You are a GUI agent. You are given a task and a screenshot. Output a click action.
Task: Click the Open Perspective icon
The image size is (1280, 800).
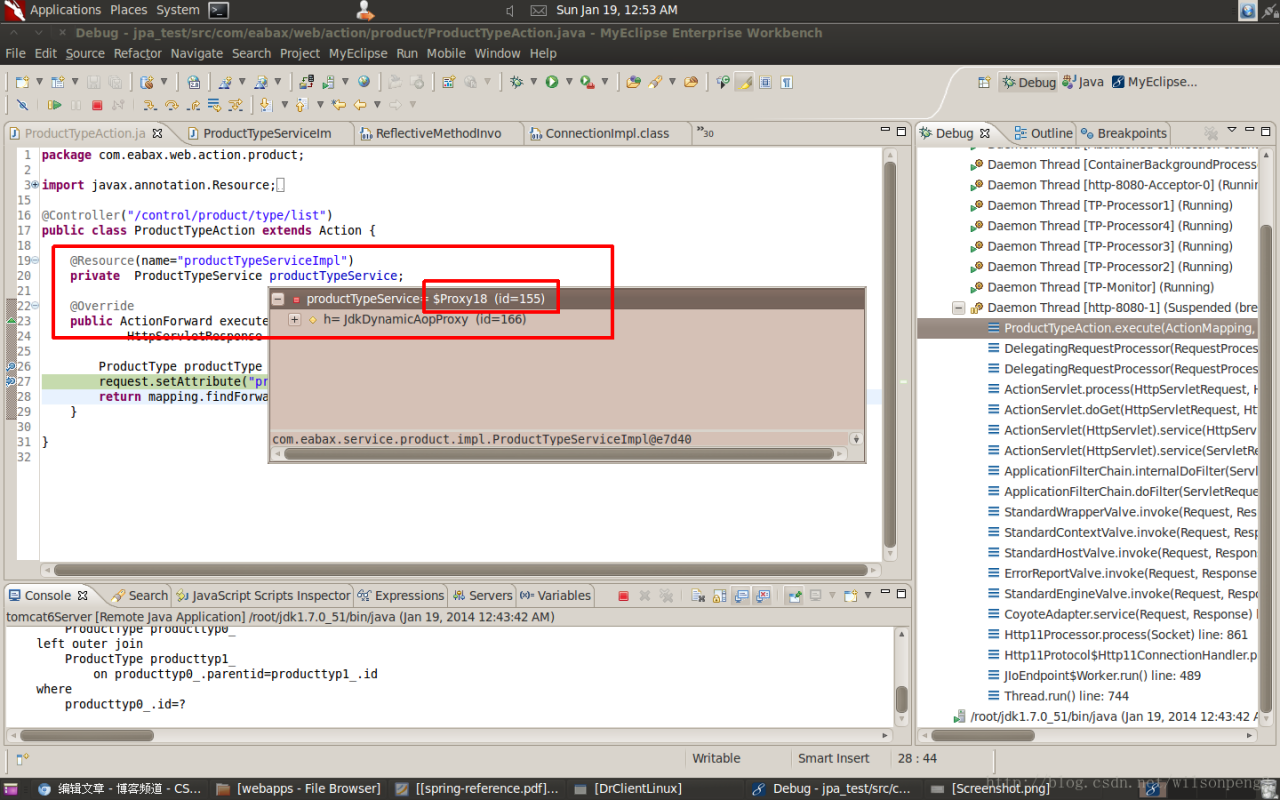[x=984, y=82]
